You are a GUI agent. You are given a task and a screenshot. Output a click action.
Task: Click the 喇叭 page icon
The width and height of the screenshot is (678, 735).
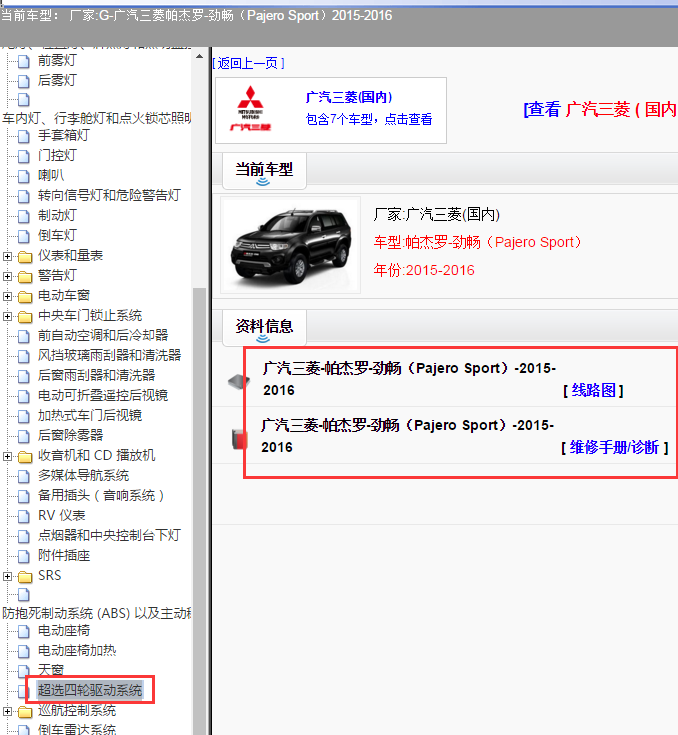(x=24, y=176)
